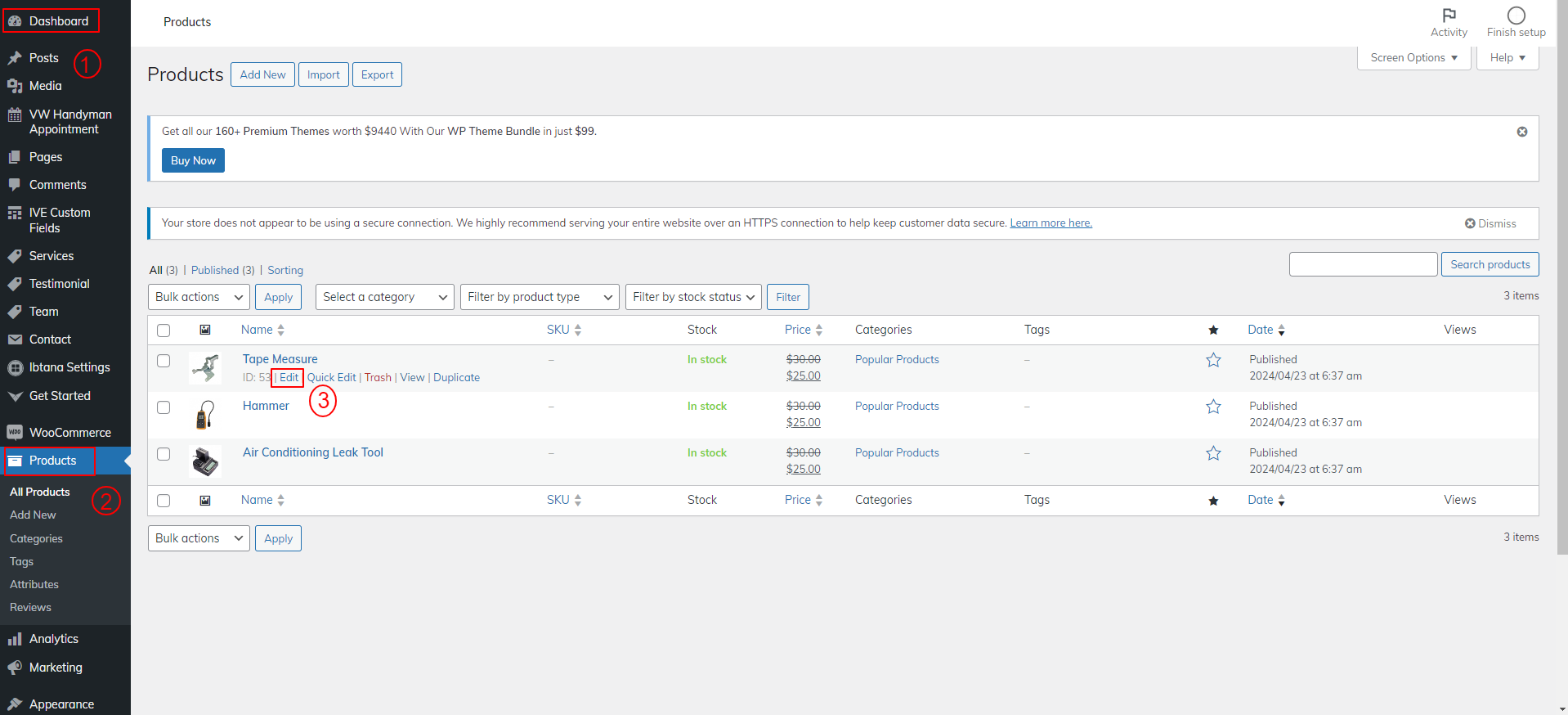Mark Air Conditioning Leak Tool as featured
Image resolution: width=1568 pixels, height=715 pixels.
(x=1213, y=453)
